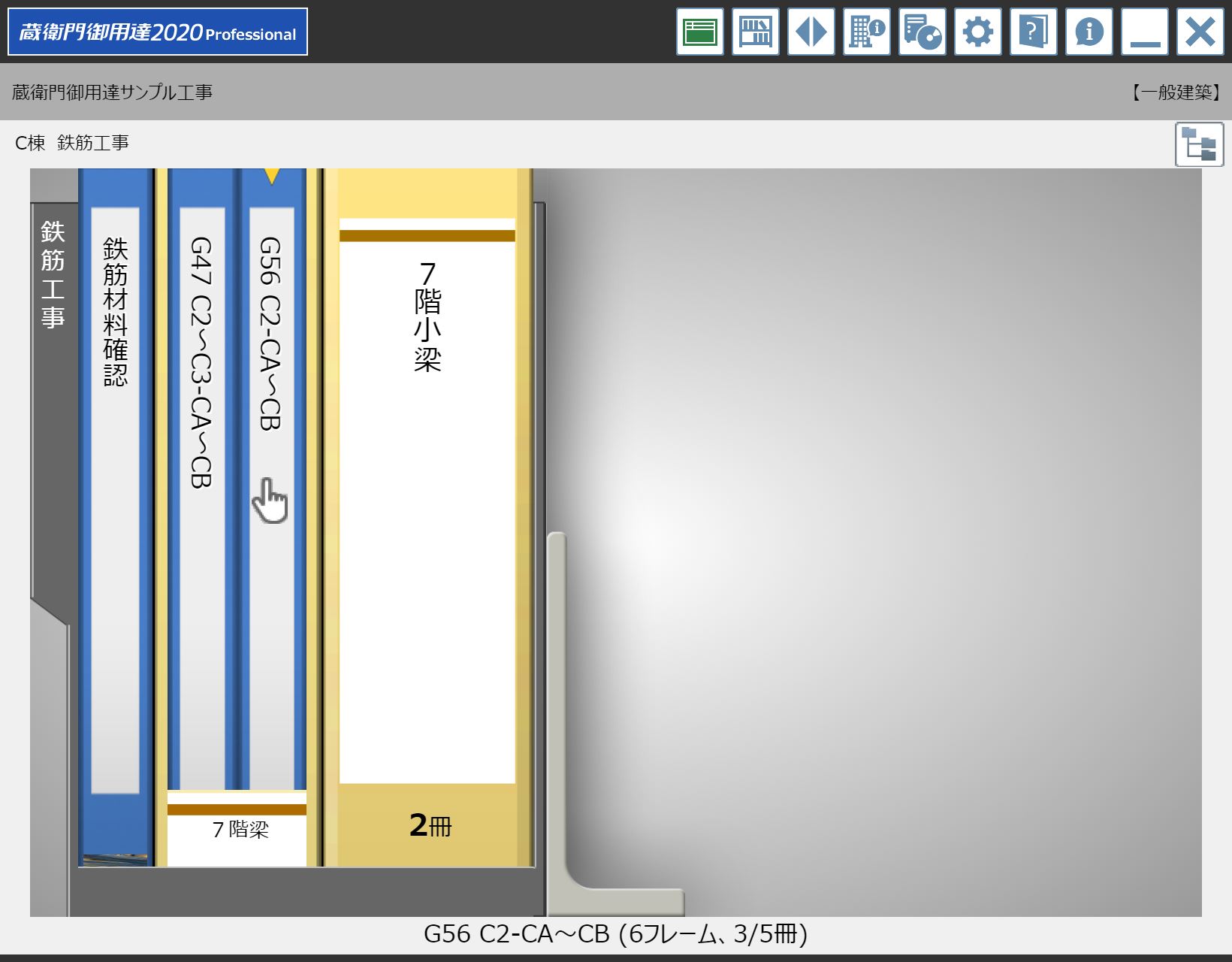The image size is (1232, 962).
Task: Open the building information icon
Action: click(x=867, y=32)
